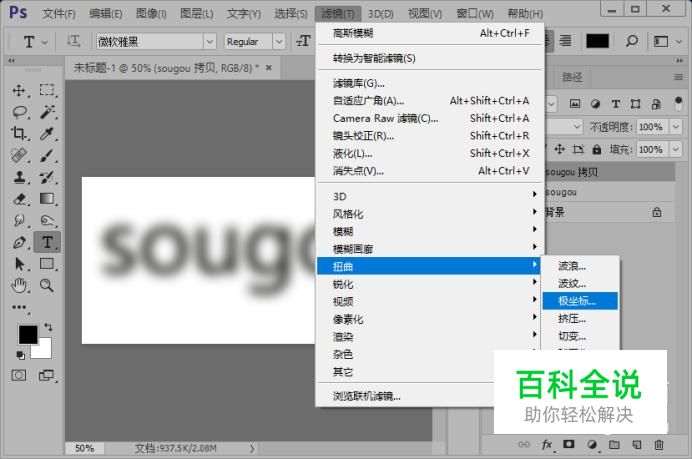This screenshot has width=692, height=459.
Task: Click the black foreground color swatch
Action: point(27,334)
